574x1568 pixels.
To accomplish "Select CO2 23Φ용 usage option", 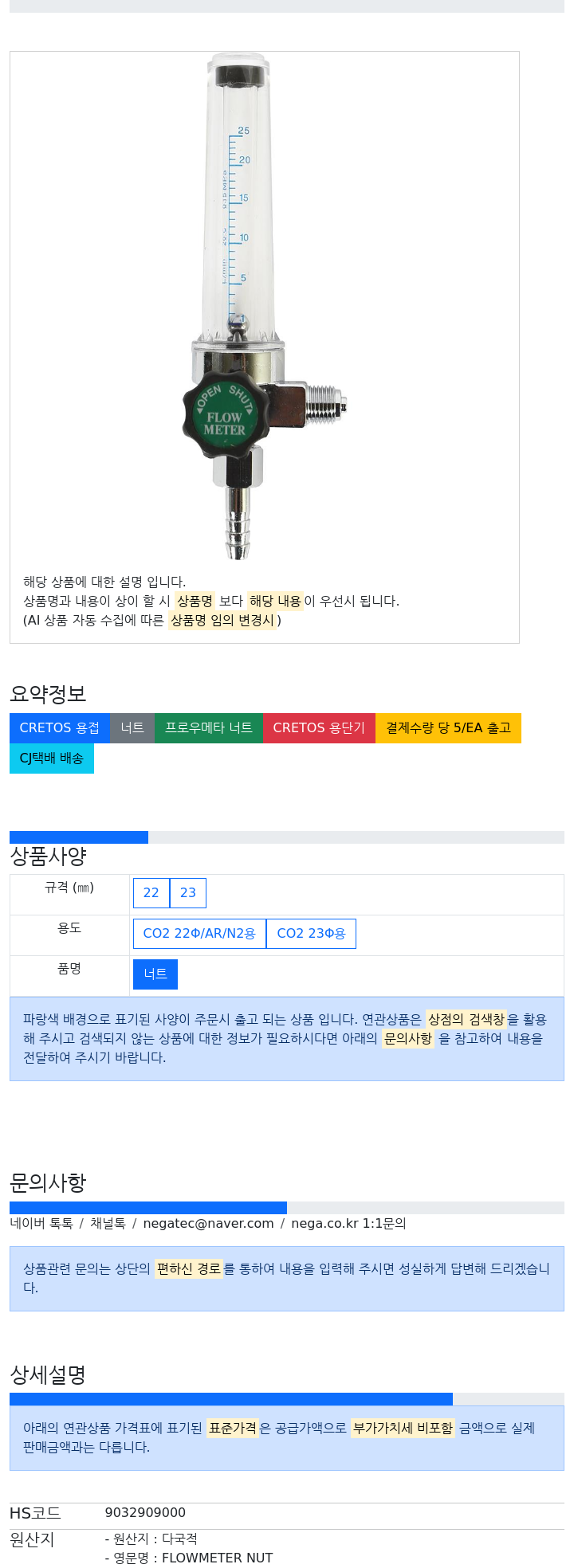I will (311, 934).
